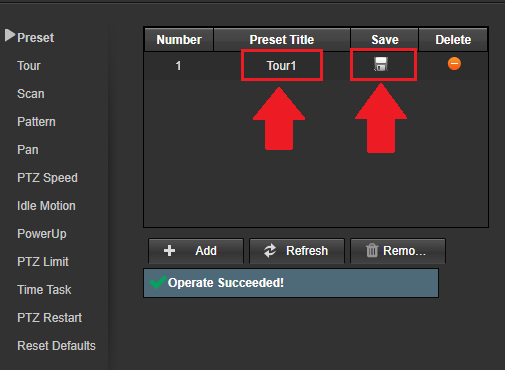Image resolution: width=505 pixels, height=370 pixels.
Task: Click the plus icon on Add button
Action: tap(169, 251)
